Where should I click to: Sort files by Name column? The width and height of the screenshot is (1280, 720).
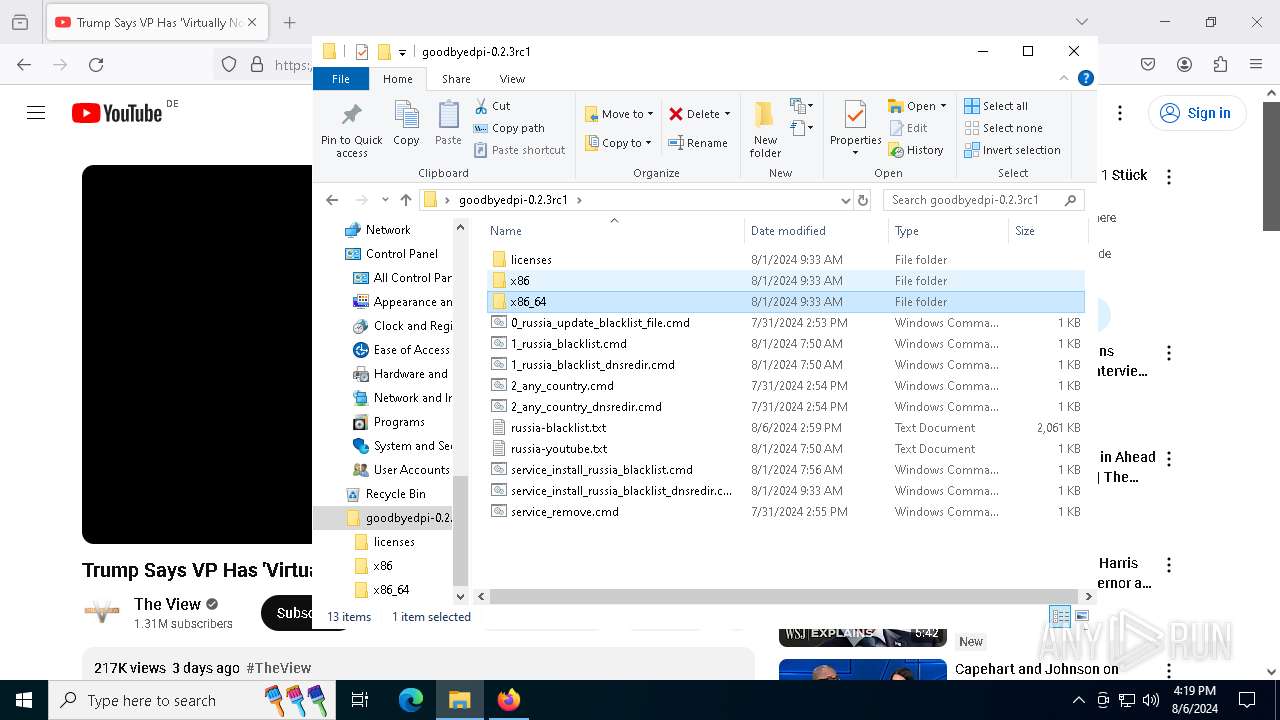612,231
